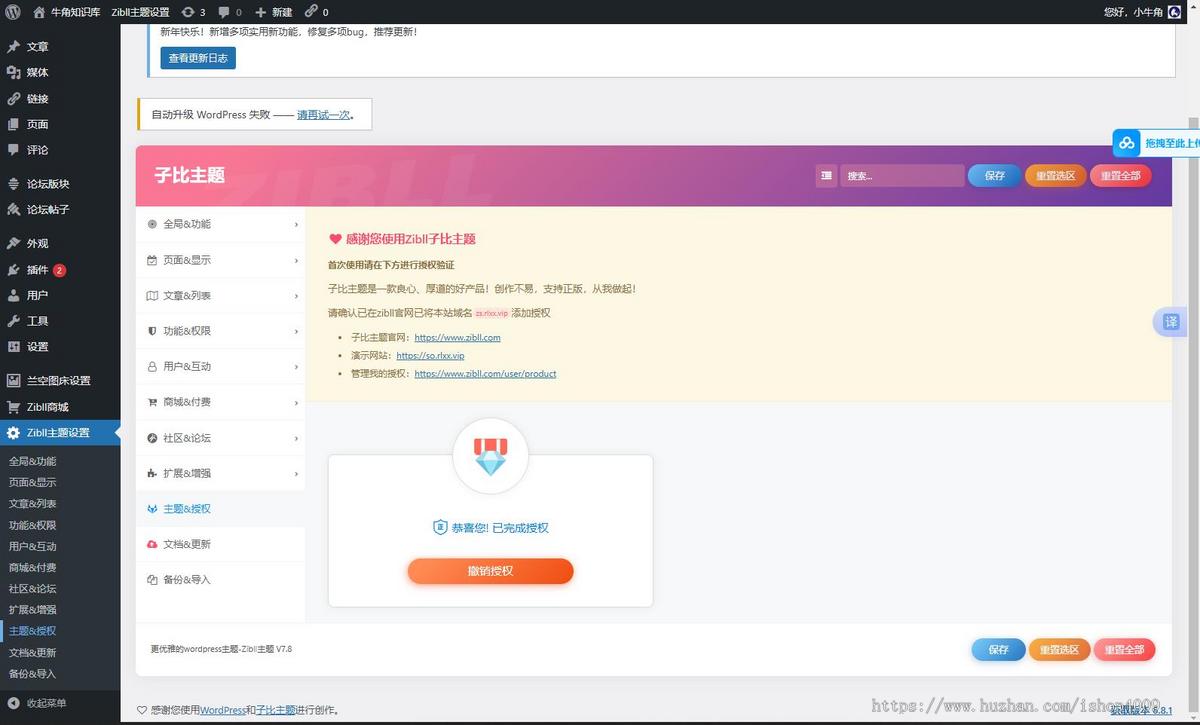Click the 查看更新日志 button
The image size is (1200, 725).
coord(198,58)
